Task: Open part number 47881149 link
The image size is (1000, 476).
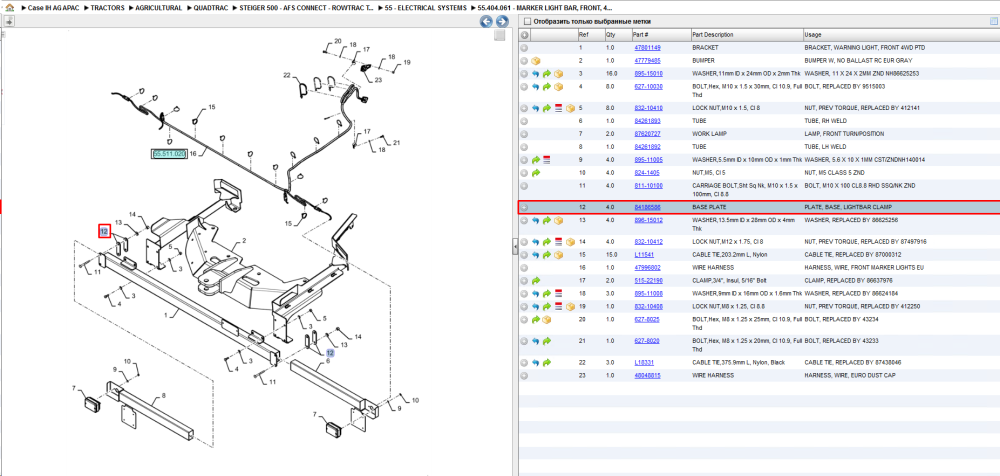Action: point(647,48)
